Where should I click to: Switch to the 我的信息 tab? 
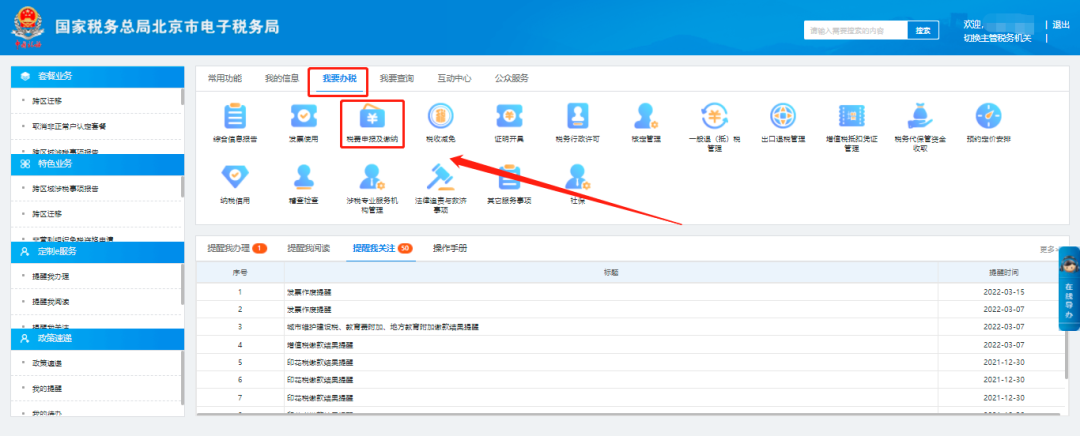[x=282, y=78]
